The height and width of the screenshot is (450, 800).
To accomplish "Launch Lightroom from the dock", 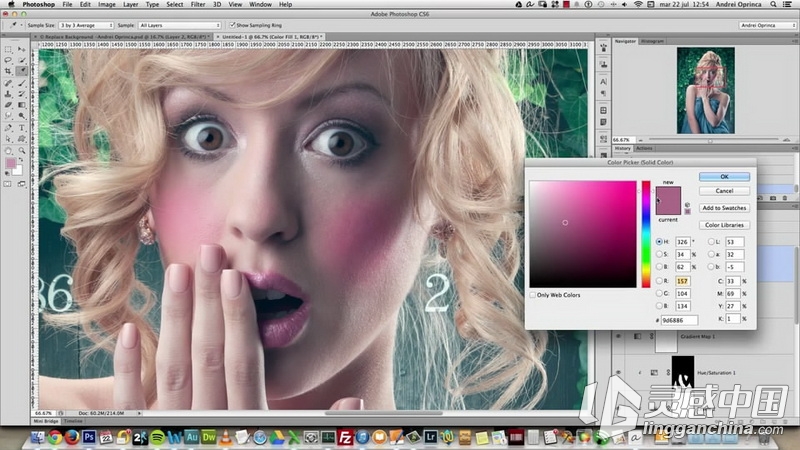I will (x=430, y=437).
